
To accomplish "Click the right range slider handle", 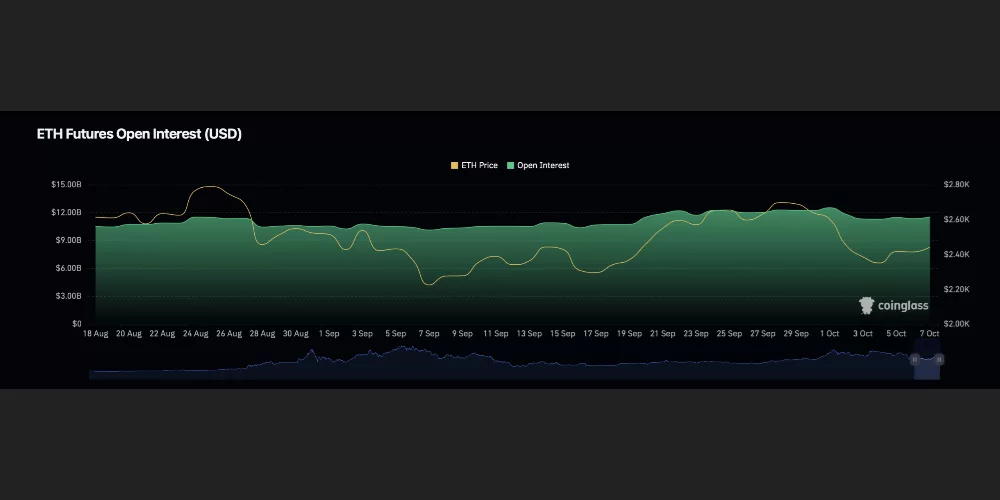I will point(939,360).
